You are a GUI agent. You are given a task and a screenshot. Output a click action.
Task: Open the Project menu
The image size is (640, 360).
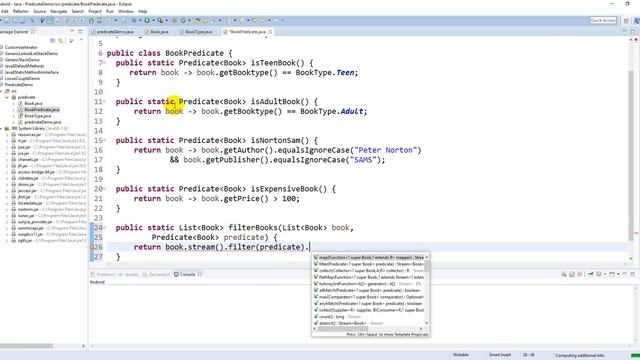tap(95, 11)
